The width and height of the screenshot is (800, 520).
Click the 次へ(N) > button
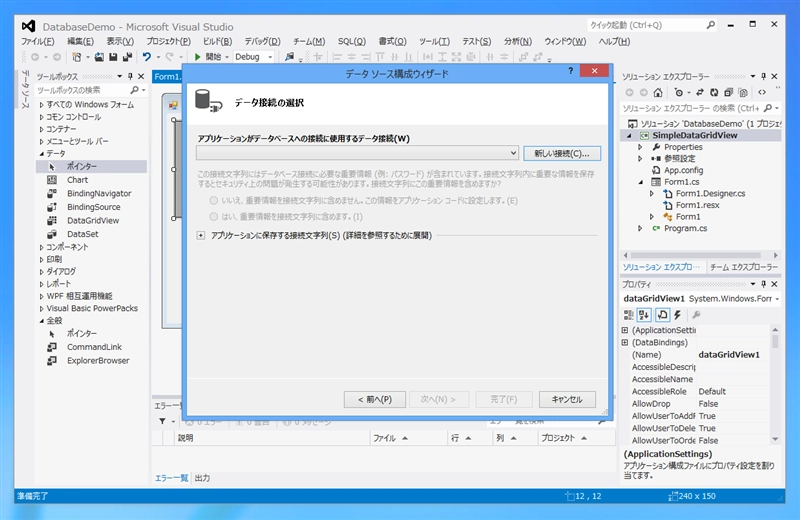point(438,400)
